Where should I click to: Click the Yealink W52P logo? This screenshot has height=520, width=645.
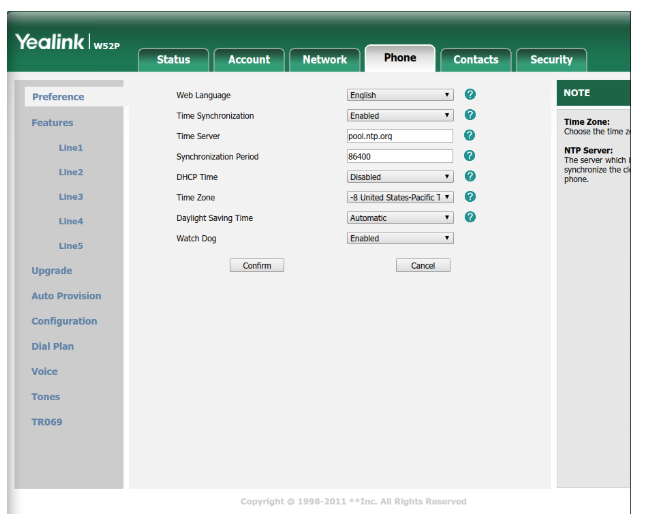tap(67, 42)
